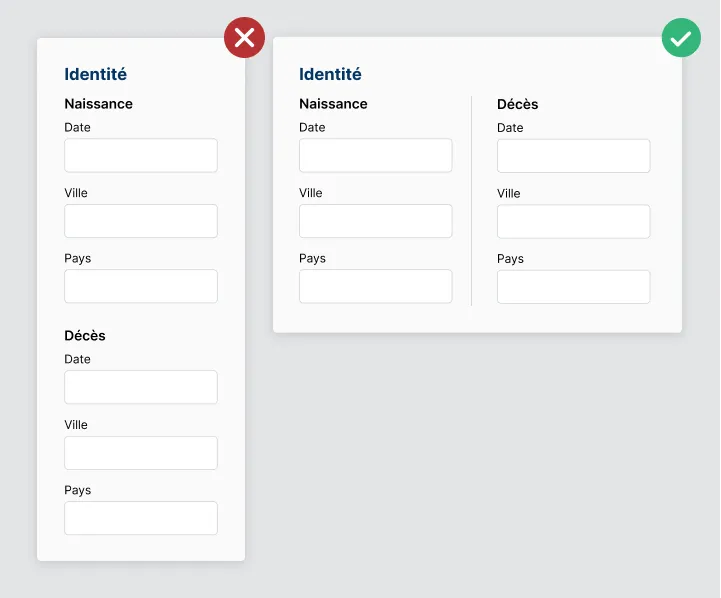Click Naissance Date field in two-column card
Screen dimensions: 721x598
click(x=375, y=156)
